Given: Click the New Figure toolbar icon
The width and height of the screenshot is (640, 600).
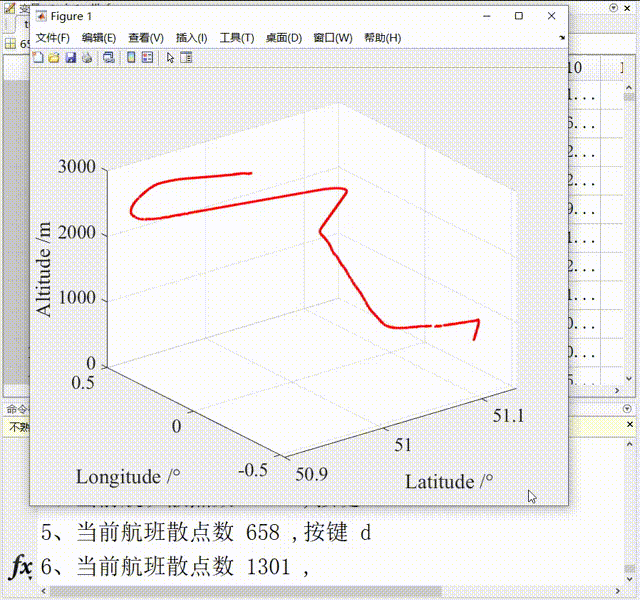Looking at the screenshot, I should [38, 58].
